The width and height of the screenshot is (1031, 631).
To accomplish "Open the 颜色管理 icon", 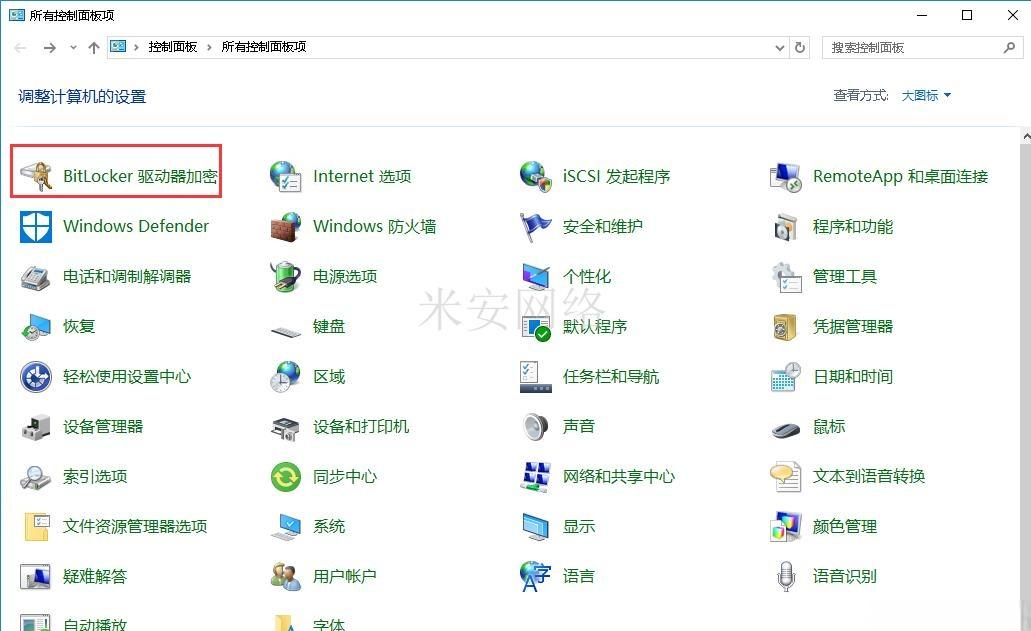I will pyautogui.click(x=786, y=526).
